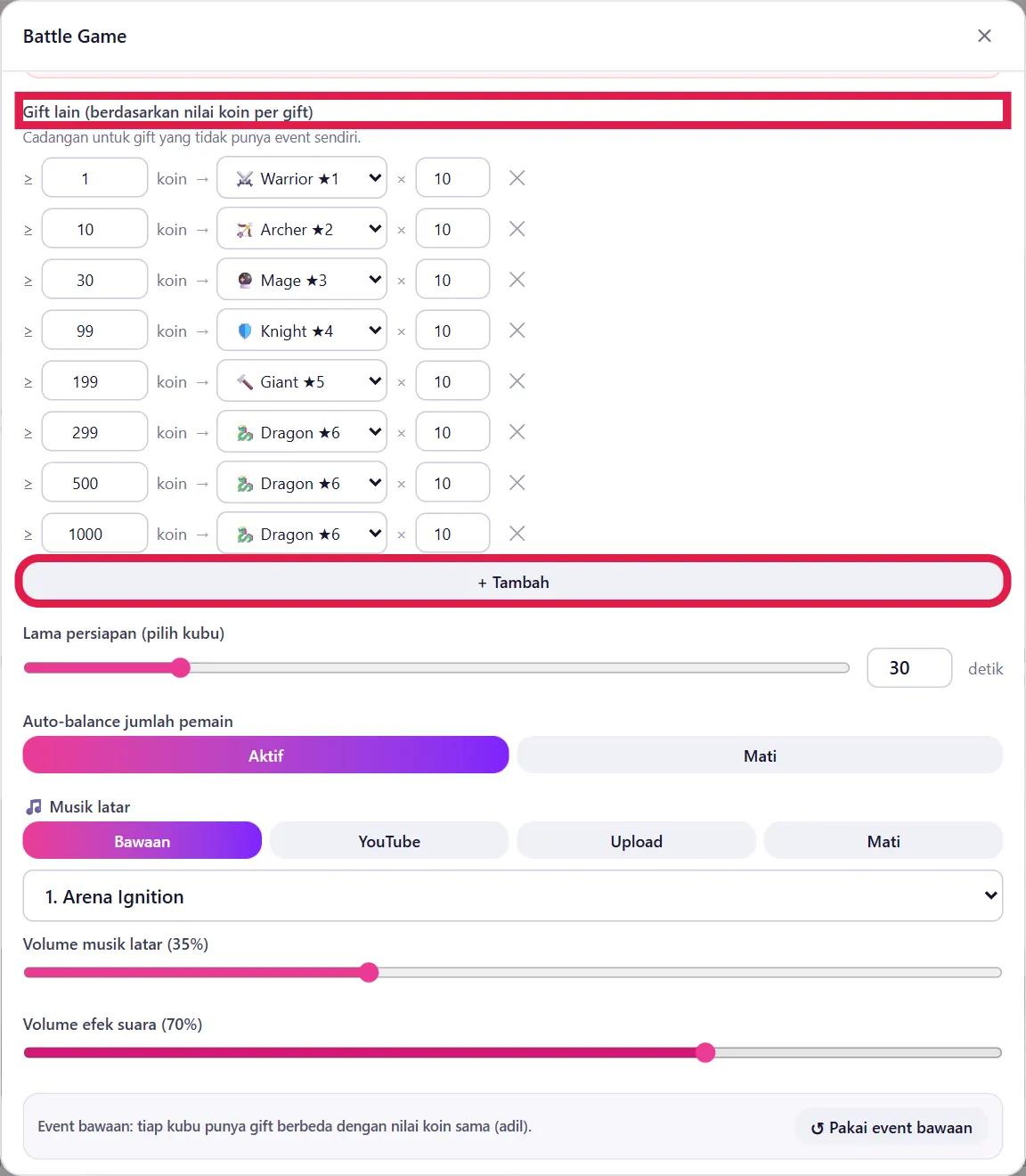Expand the Archer ★2 unit dropdown
The image size is (1026, 1176).
(x=302, y=229)
